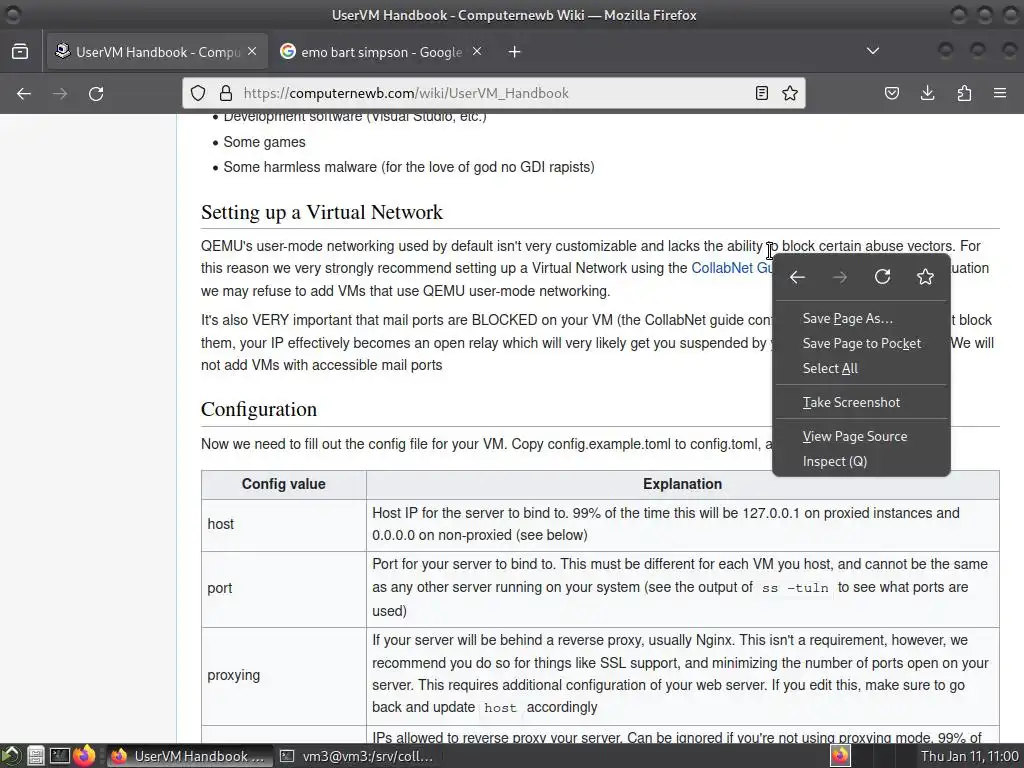The height and width of the screenshot is (768, 1024).
Task: Open a new tab with the plus icon
Action: [515, 52]
